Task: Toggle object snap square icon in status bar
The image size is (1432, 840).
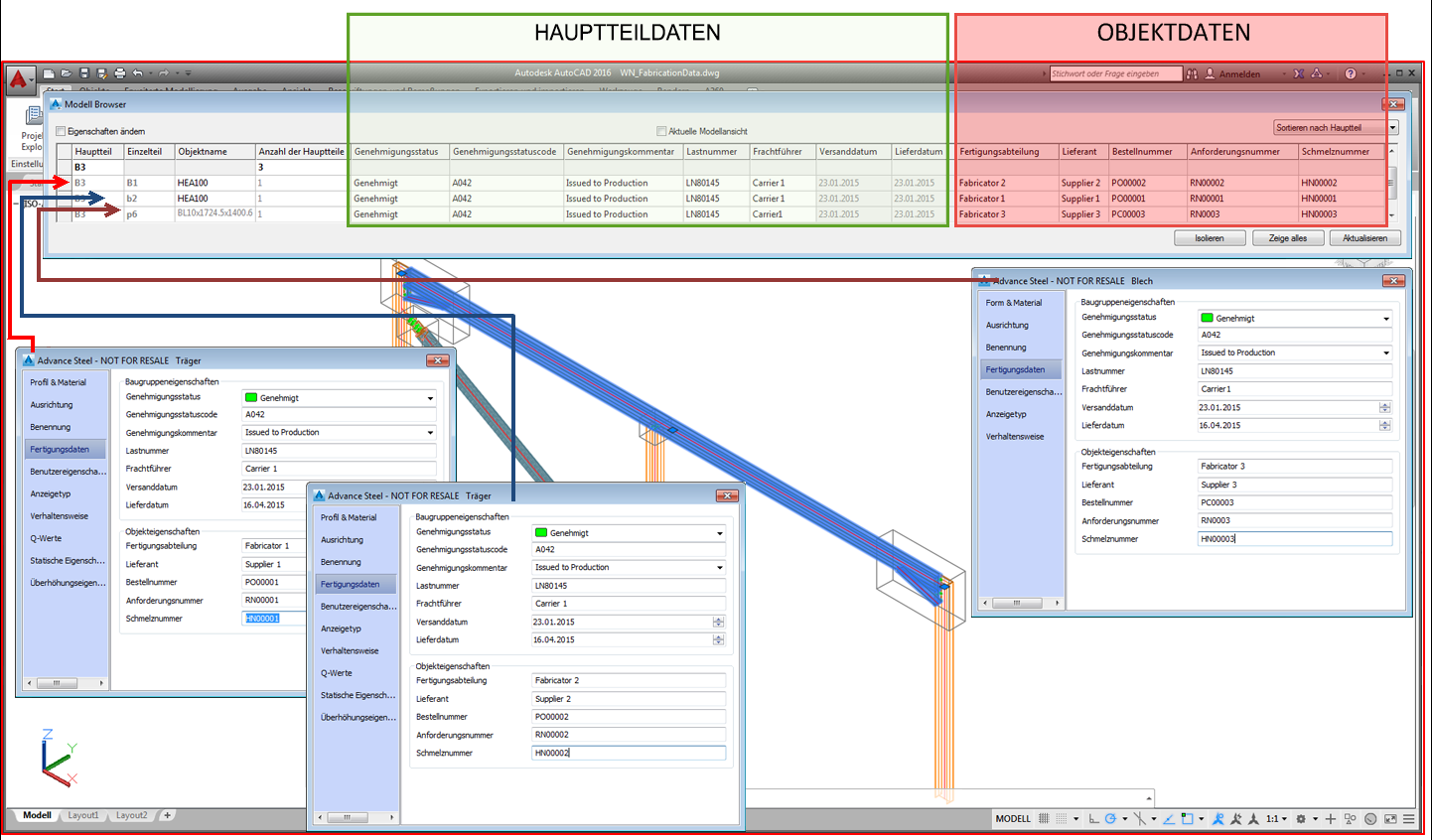Action: [1187, 819]
